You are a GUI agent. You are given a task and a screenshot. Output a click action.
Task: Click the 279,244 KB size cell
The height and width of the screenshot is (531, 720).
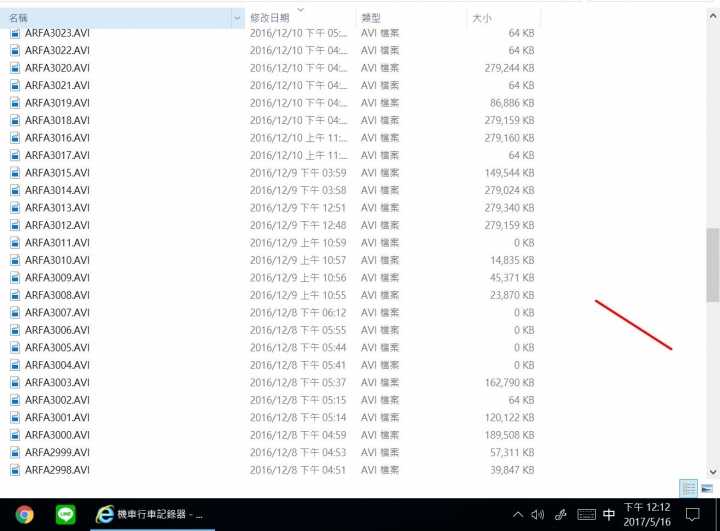509,68
